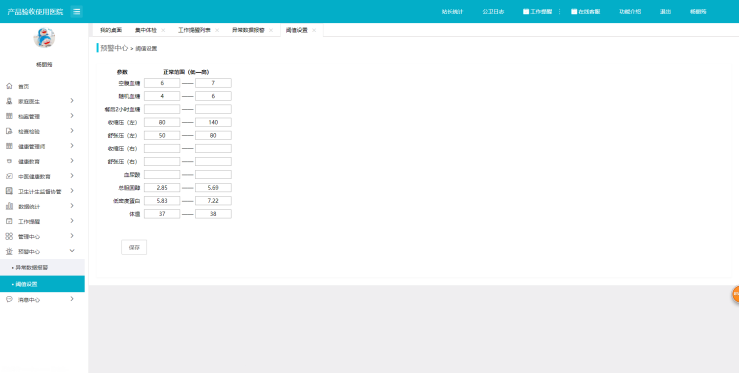The image size is (740, 374).
Task: Focus 总胆固醇 high field showing 5.69
Action: click(x=213, y=188)
